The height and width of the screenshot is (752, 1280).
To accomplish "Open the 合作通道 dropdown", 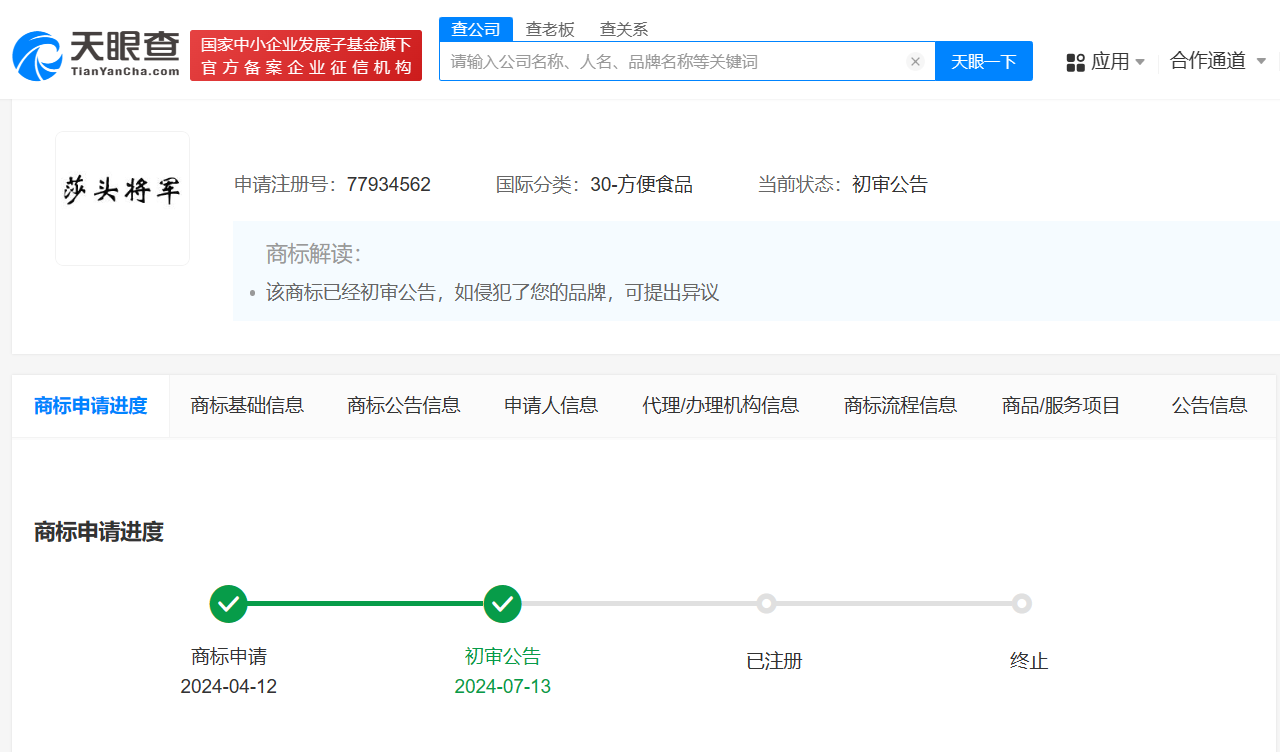I will coord(1216,61).
